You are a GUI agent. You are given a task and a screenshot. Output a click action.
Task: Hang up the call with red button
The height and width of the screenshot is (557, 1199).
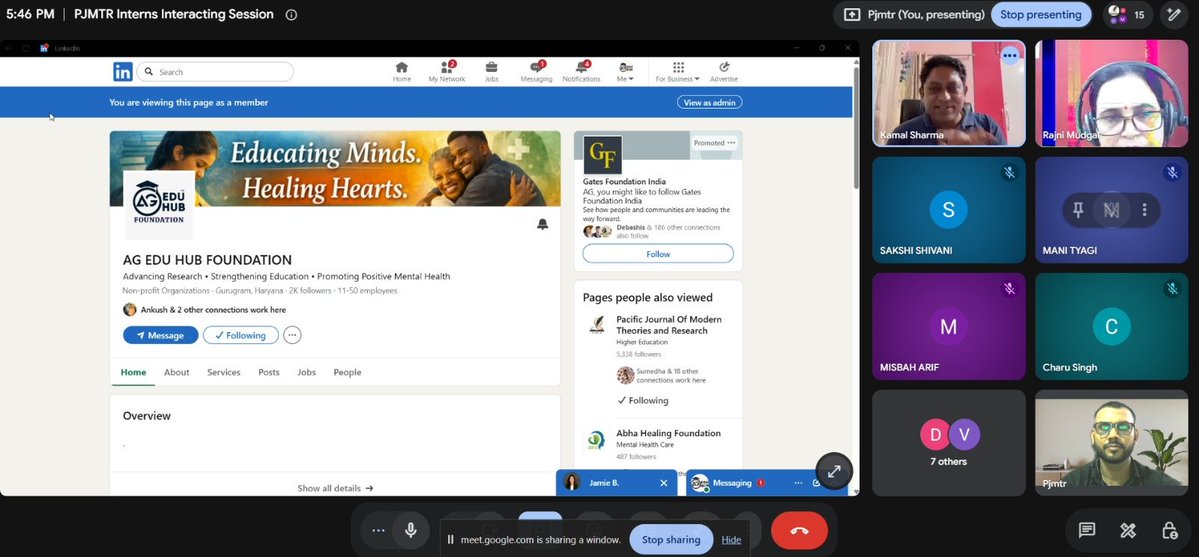pos(799,530)
